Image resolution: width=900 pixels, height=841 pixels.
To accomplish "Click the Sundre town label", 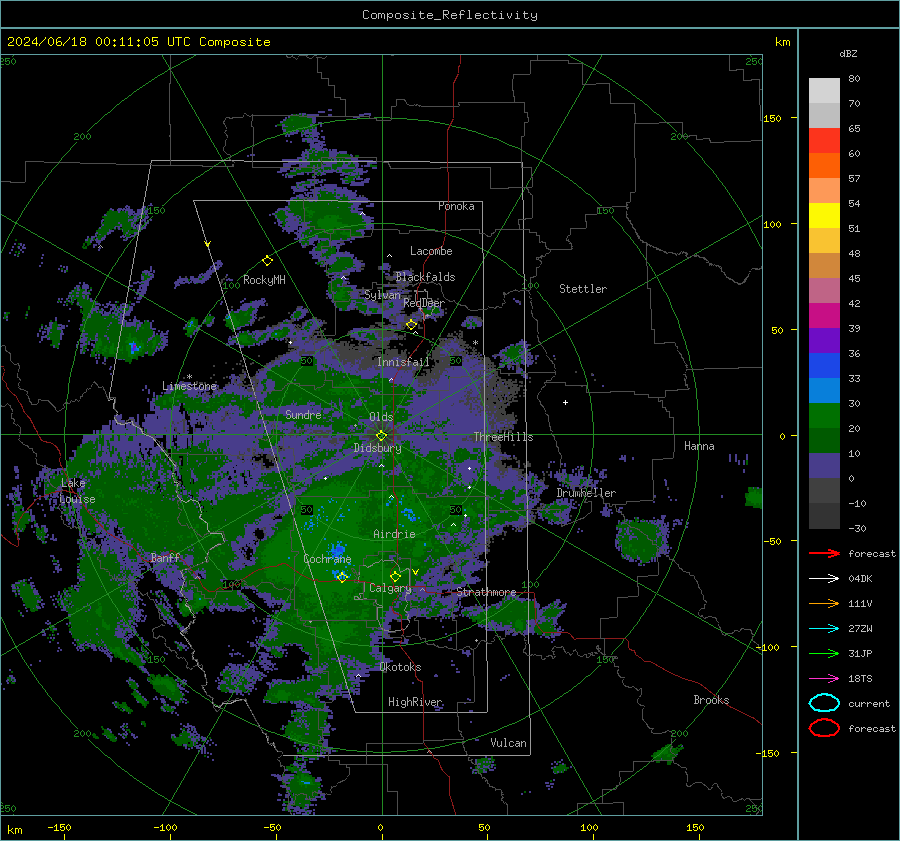I will pos(303,414).
